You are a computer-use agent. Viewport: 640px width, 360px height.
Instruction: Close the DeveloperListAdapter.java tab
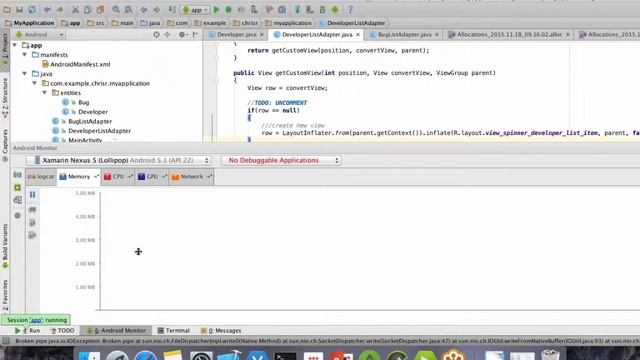(x=358, y=35)
